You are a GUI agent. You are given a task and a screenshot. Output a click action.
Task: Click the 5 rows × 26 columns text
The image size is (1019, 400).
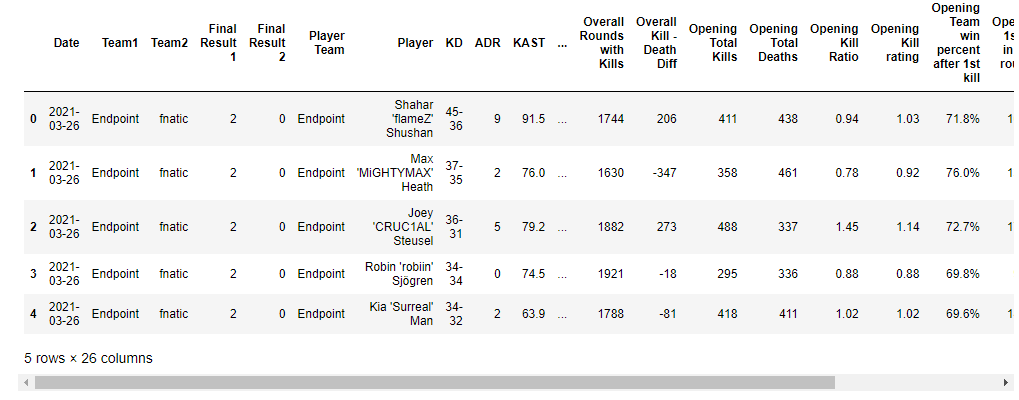(88, 358)
